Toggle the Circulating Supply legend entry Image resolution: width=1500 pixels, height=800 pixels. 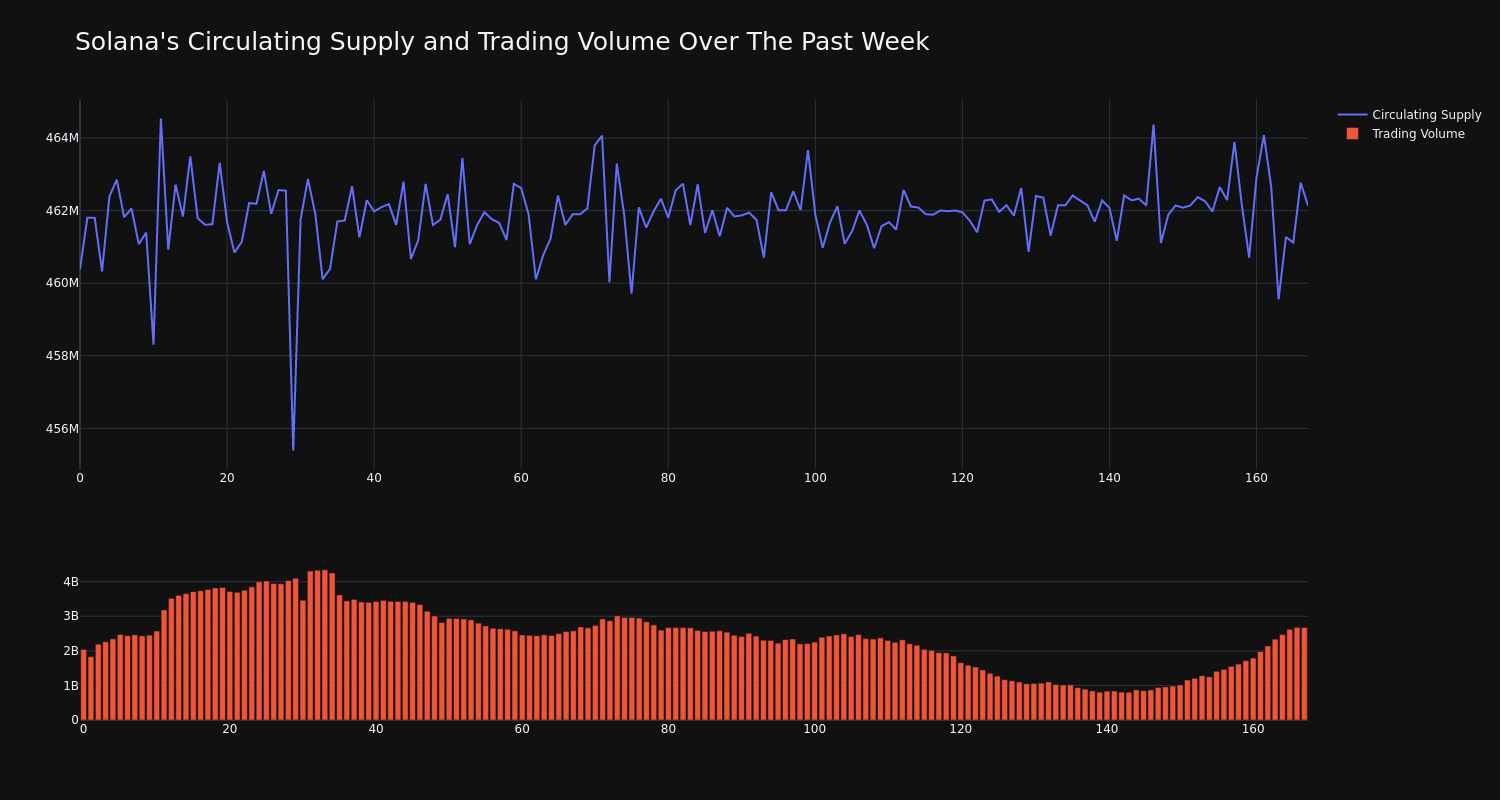(x=1409, y=115)
